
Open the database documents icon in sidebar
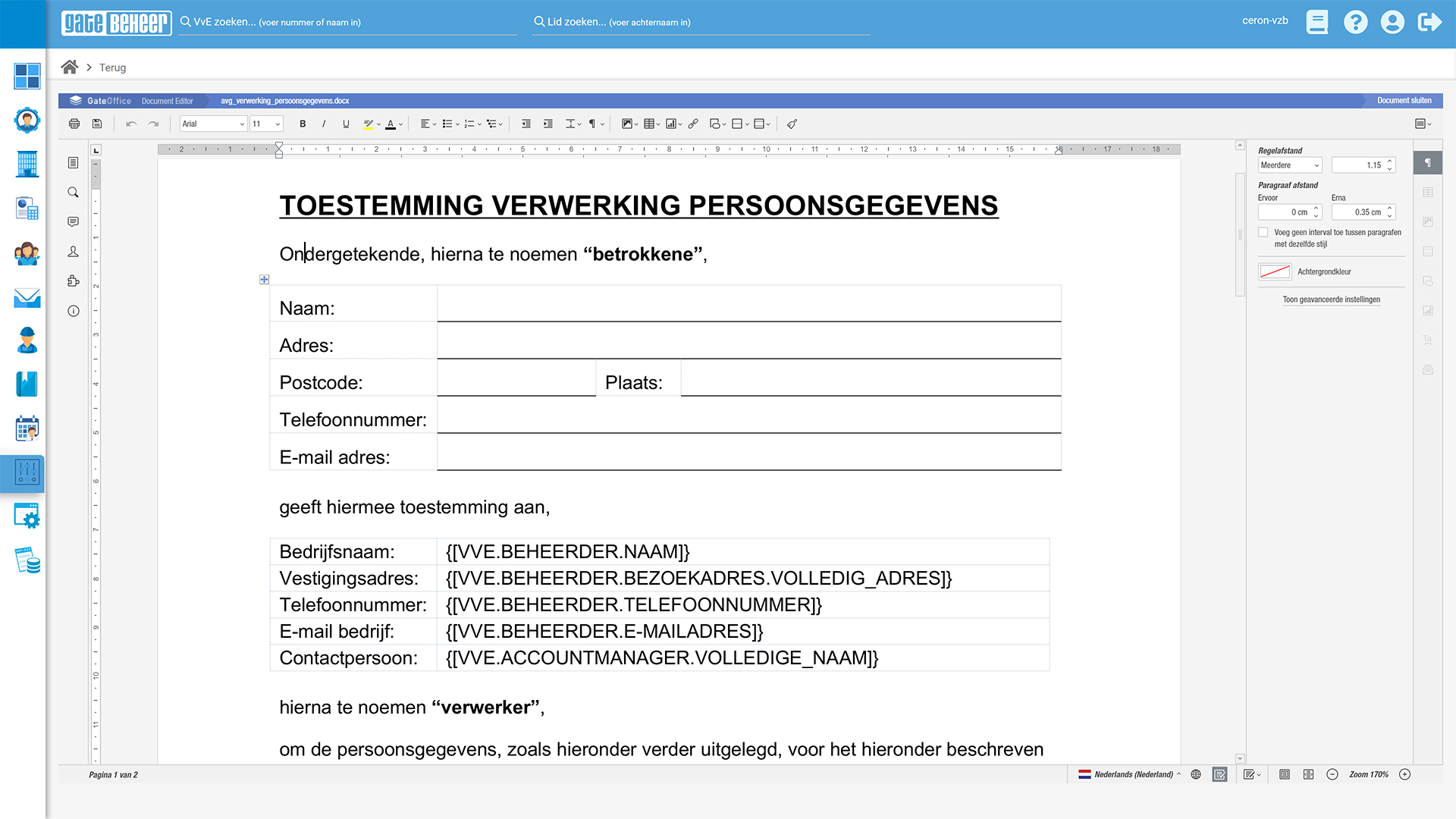(x=27, y=560)
